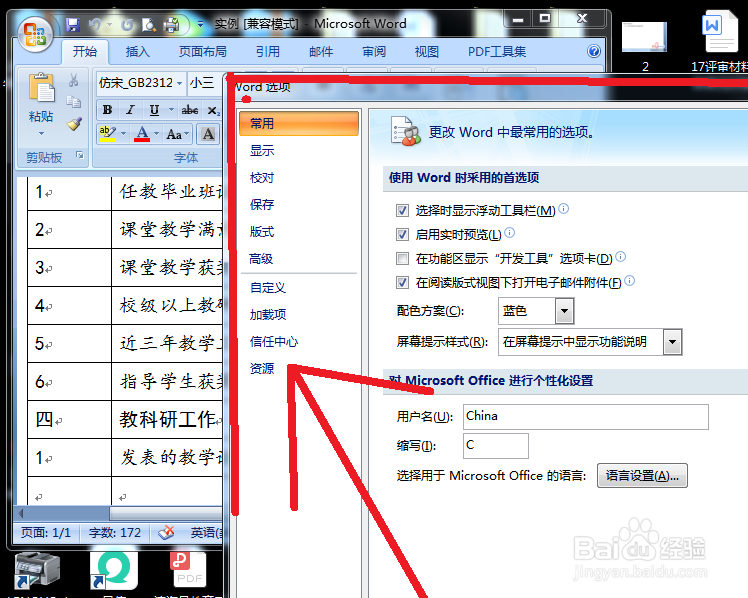
Task: Open font name dropdown 仿宋_GB2312
Action: click(179, 83)
